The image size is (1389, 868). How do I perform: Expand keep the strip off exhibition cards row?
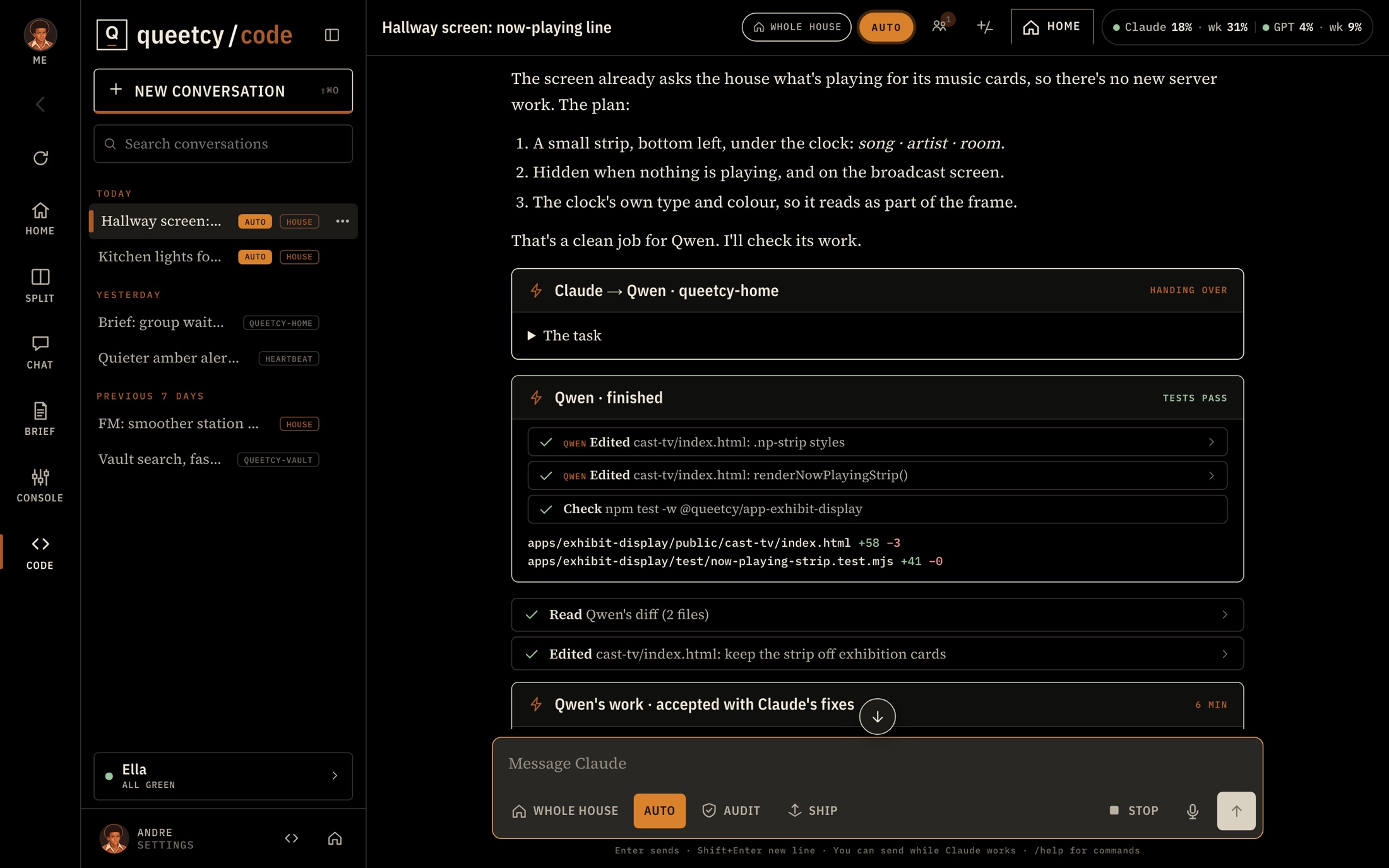[x=877, y=654]
